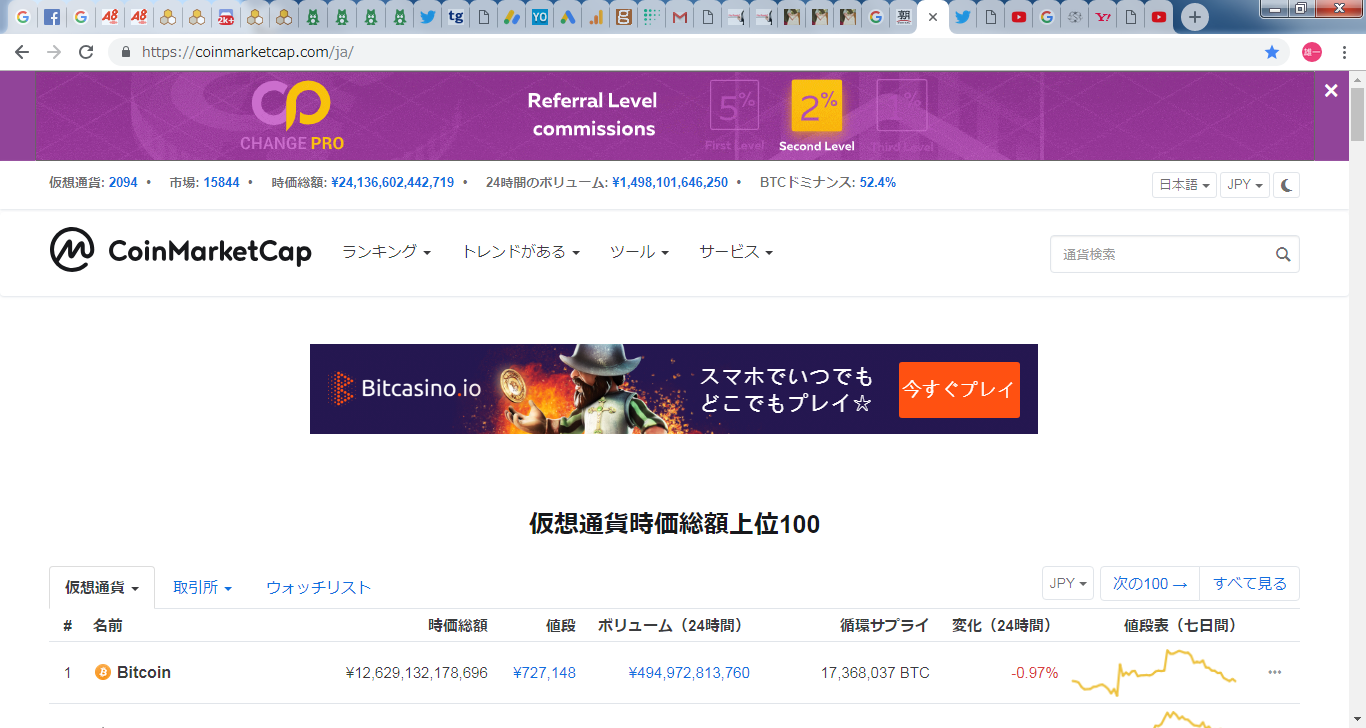Screen dimensions: 1366x728
Task: Click the 仮想通貨 count 2094
Action: pos(123,183)
